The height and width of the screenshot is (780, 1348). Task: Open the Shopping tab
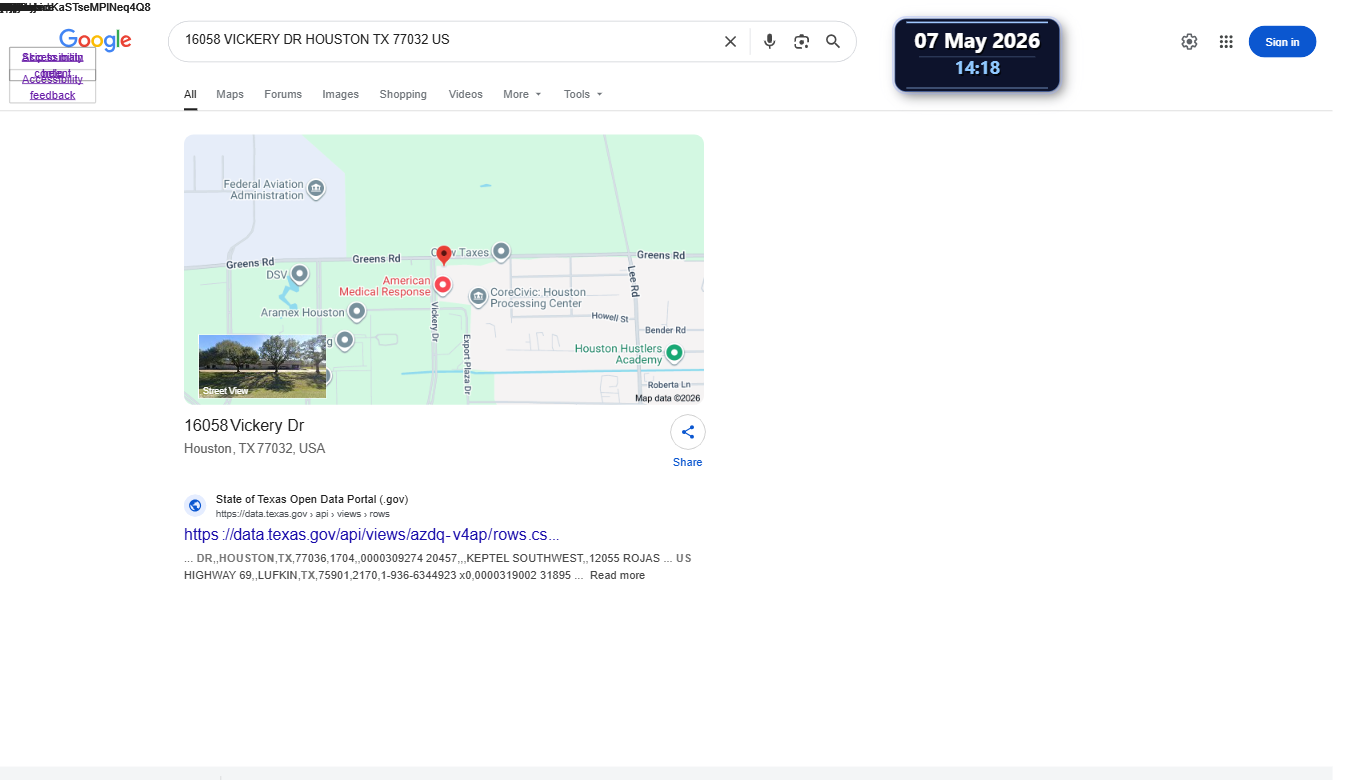[403, 94]
